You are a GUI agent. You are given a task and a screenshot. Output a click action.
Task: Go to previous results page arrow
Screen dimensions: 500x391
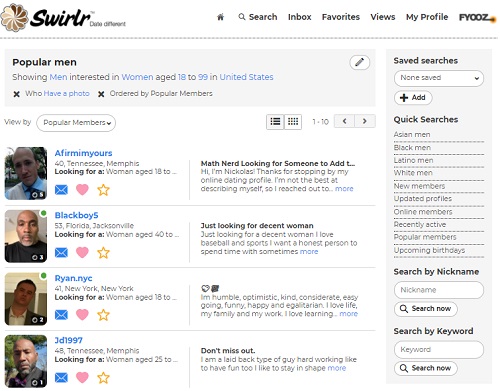coord(344,121)
